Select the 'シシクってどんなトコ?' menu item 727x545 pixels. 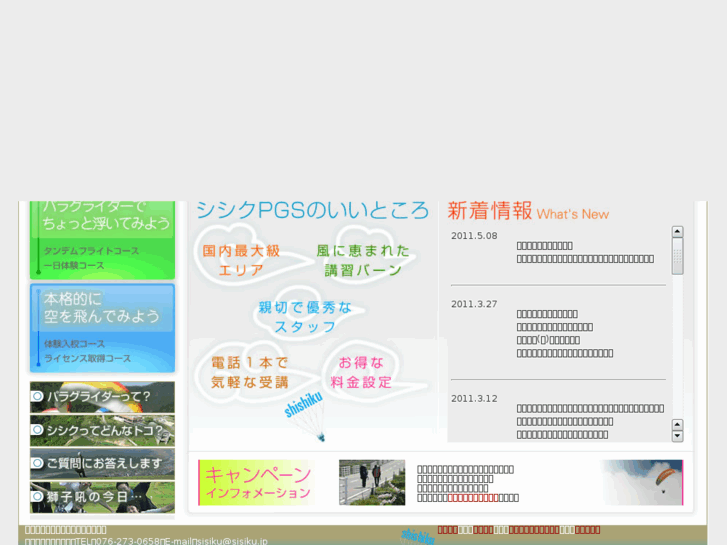pos(102,430)
